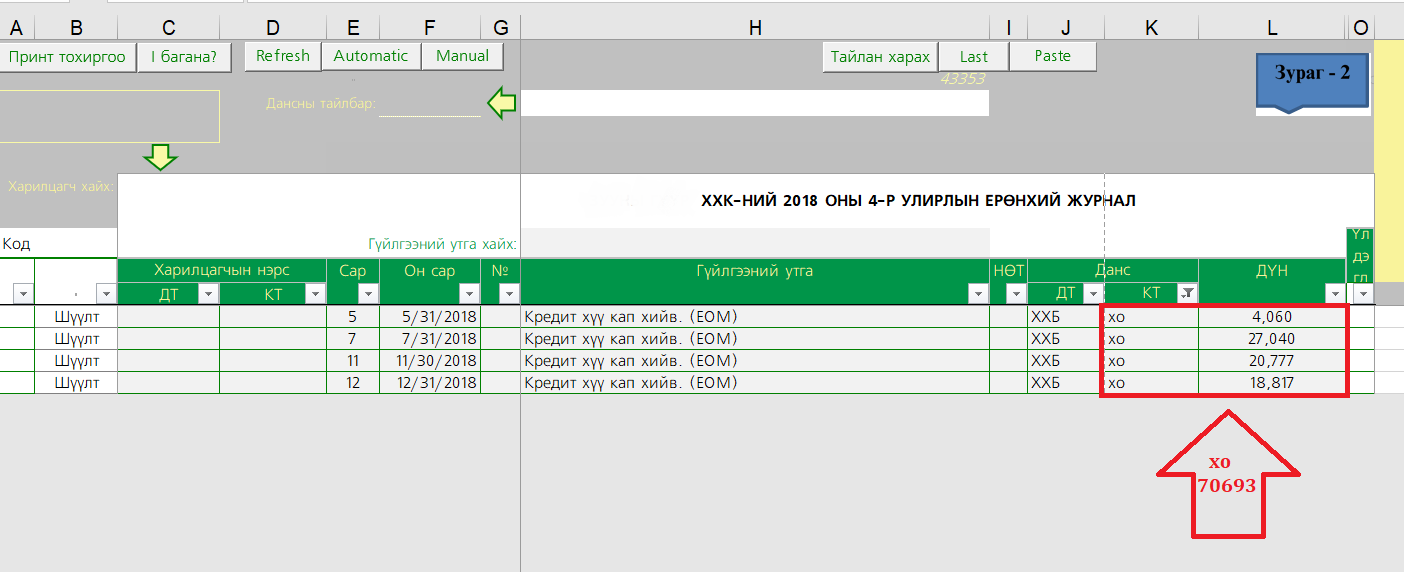Click the red up arrow showing 70693
Viewport: 1404px width, 572px height.
point(1227,477)
